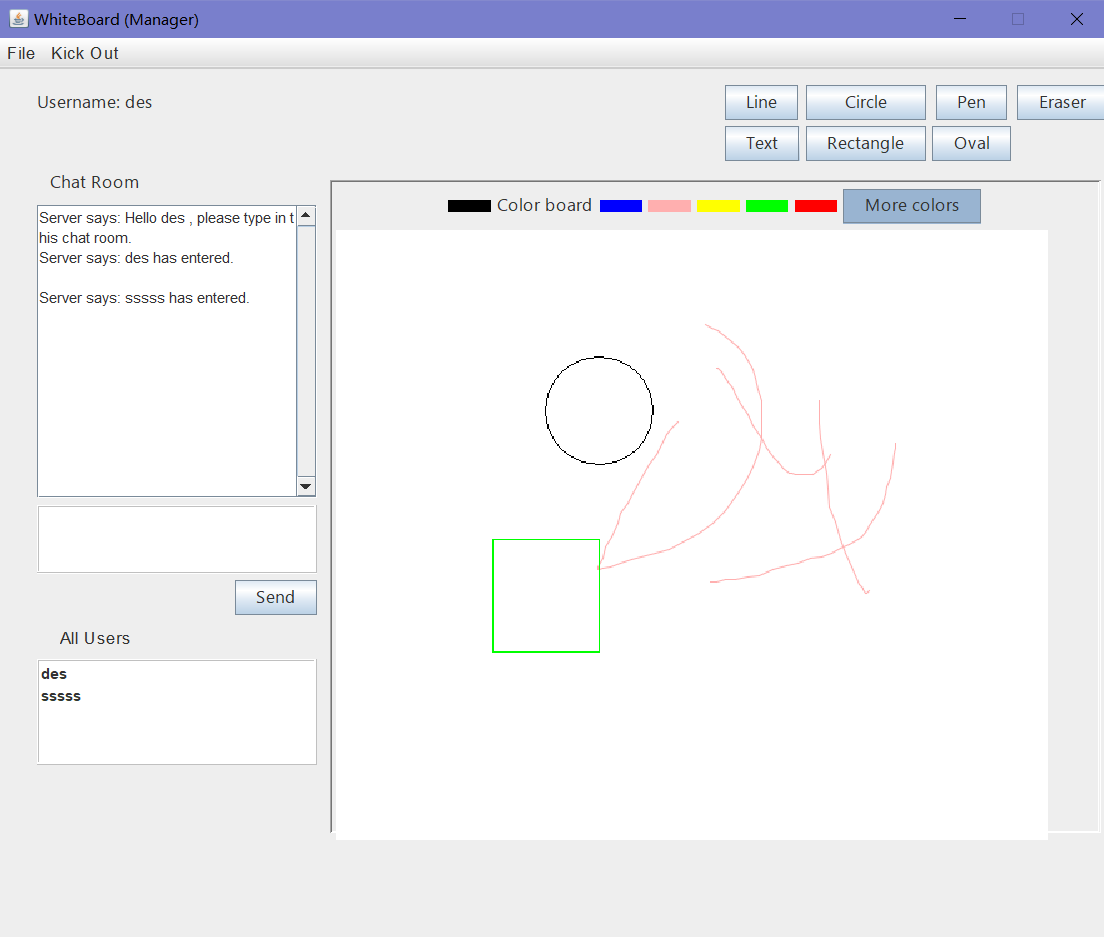Select the Circle drawing tool
Viewport: 1104px width, 937px height.
865,103
